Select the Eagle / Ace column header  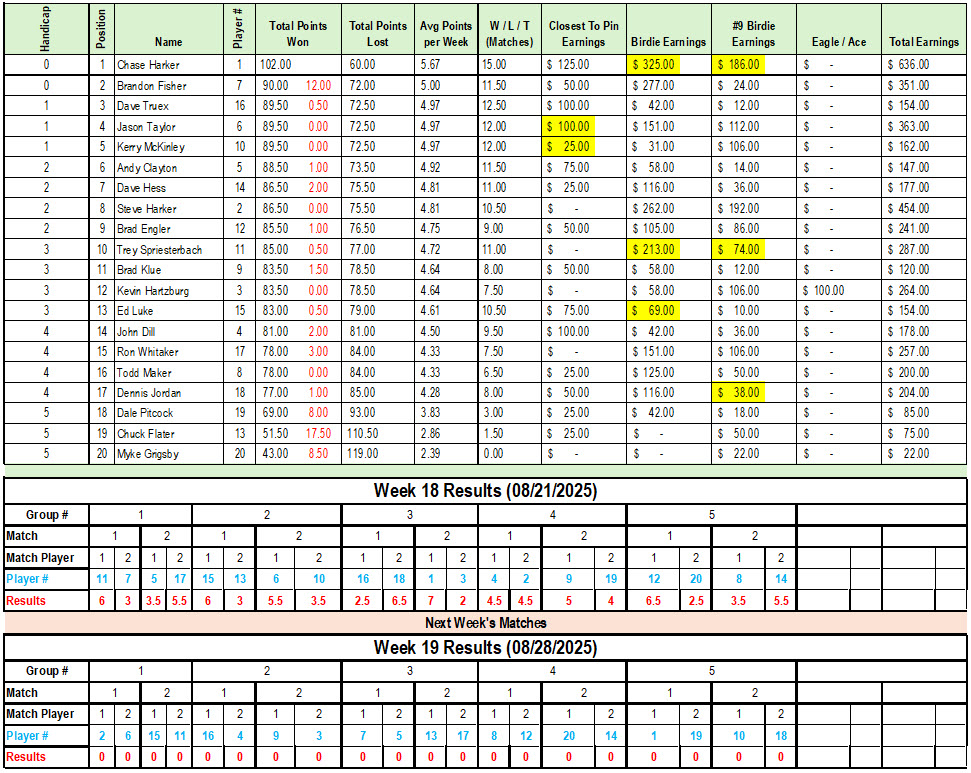pos(838,42)
